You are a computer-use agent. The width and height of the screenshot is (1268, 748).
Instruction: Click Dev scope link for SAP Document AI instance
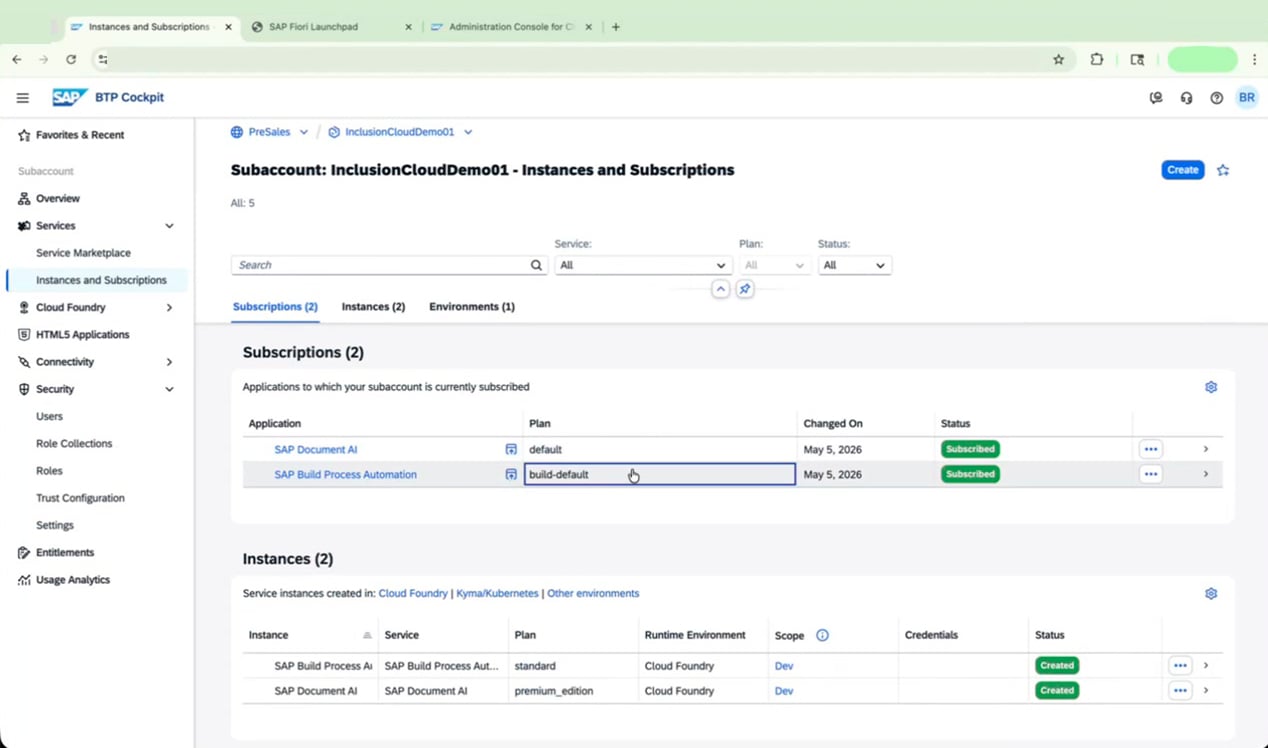[784, 691]
